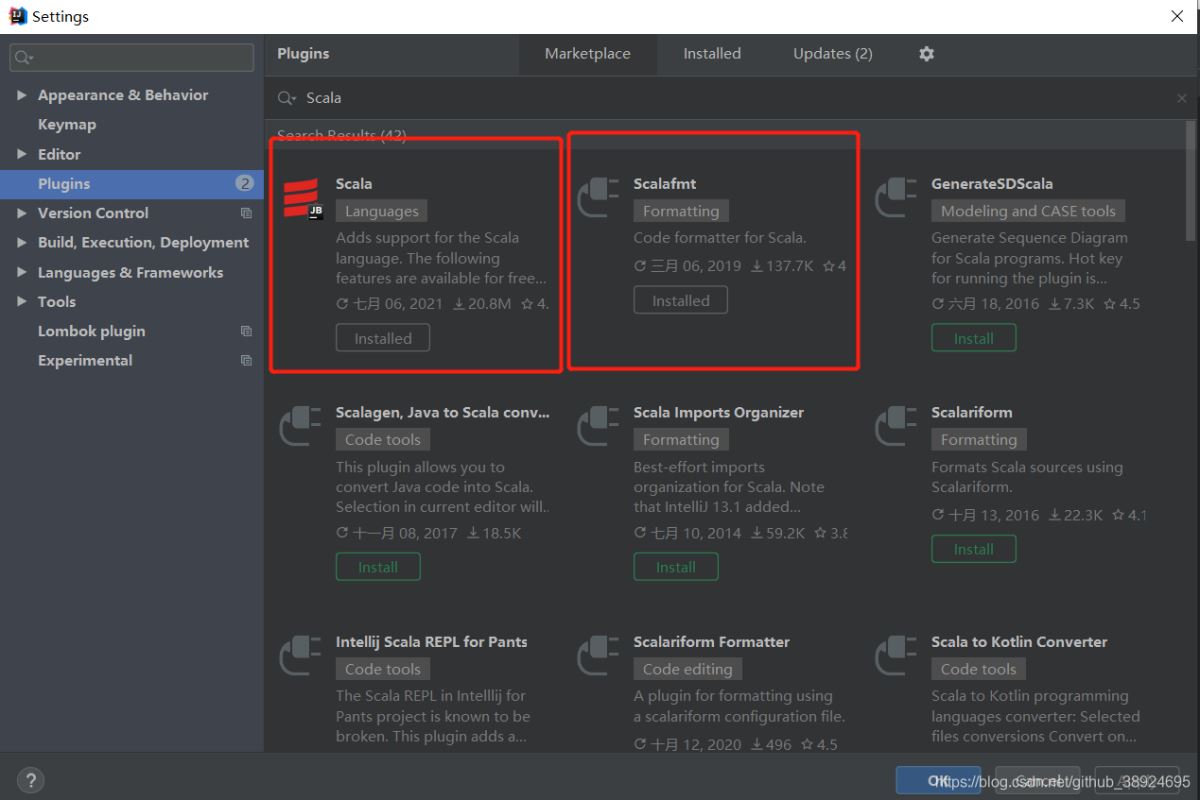
Task: Open plugin settings gear icon
Action: [x=926, y=54]
